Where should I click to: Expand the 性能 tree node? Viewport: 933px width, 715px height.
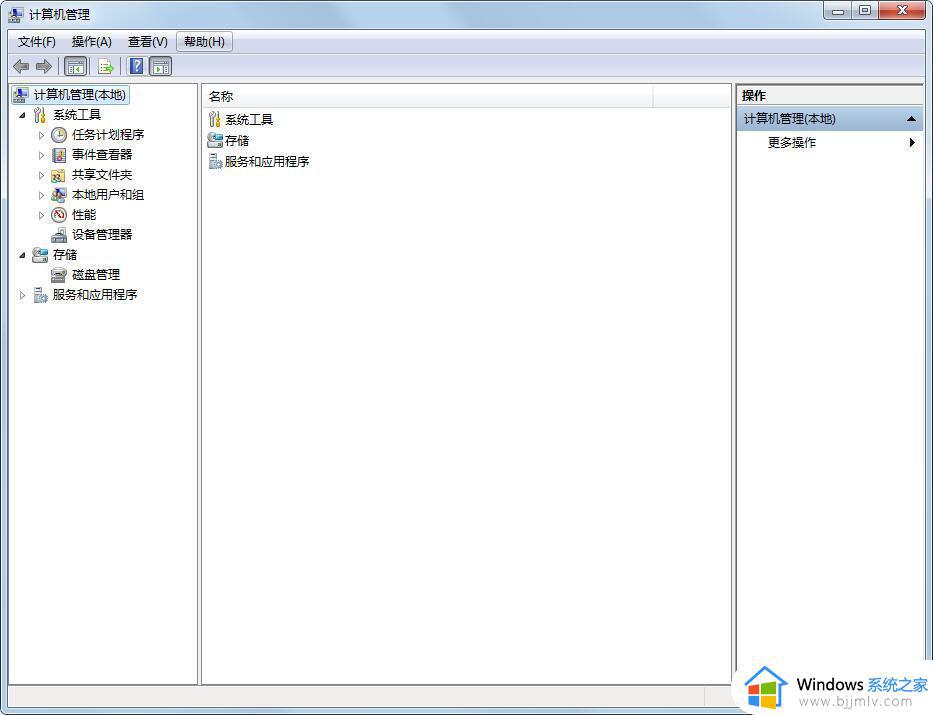[41, 215]
